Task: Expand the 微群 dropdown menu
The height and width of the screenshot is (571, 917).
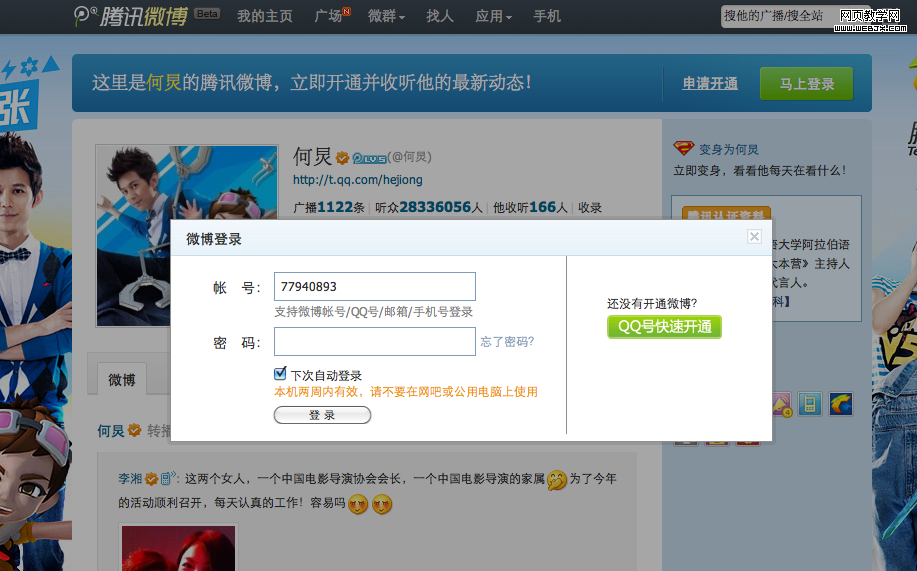Action: coord(386,16)
